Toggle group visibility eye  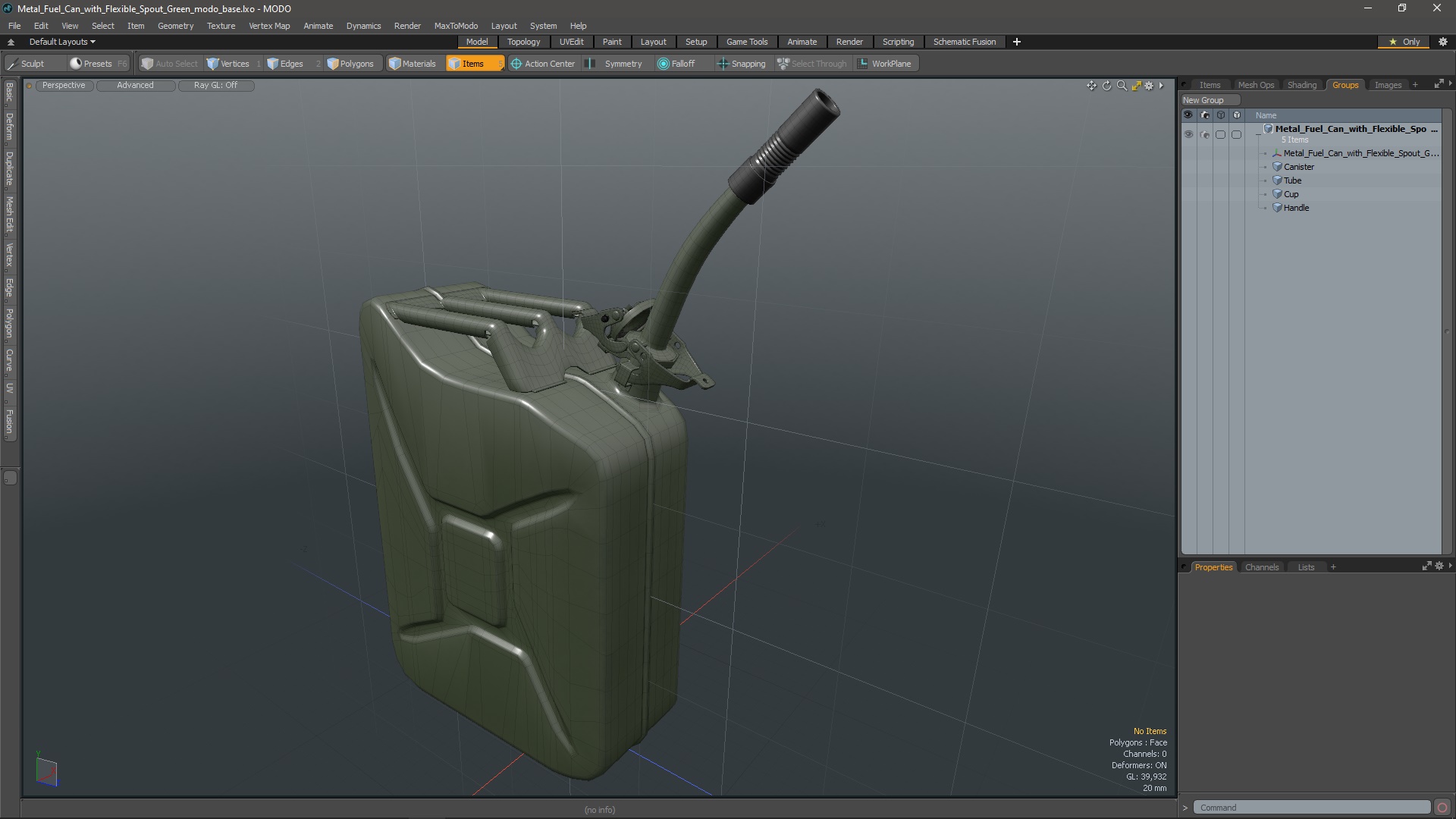(1188, 134)
